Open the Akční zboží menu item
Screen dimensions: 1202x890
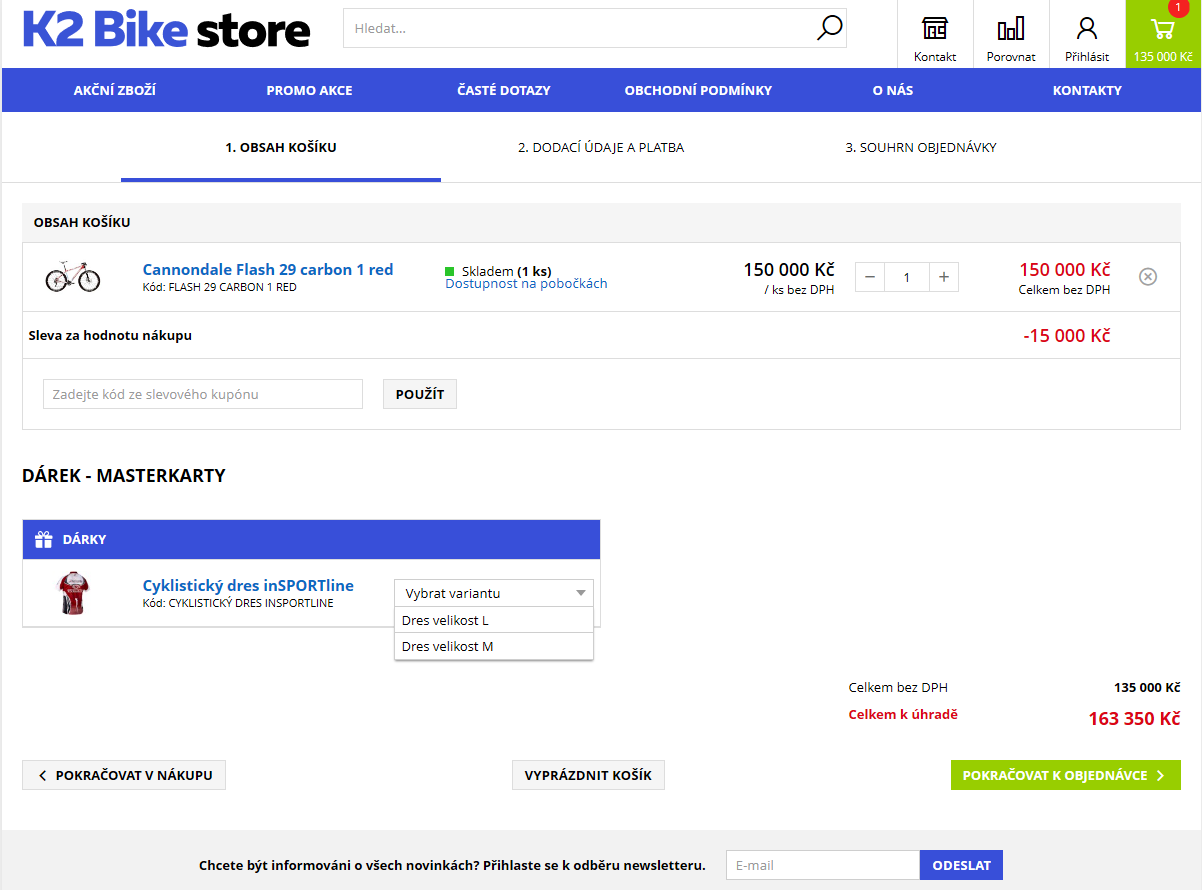pyautogui.click(x=115, y=90)
